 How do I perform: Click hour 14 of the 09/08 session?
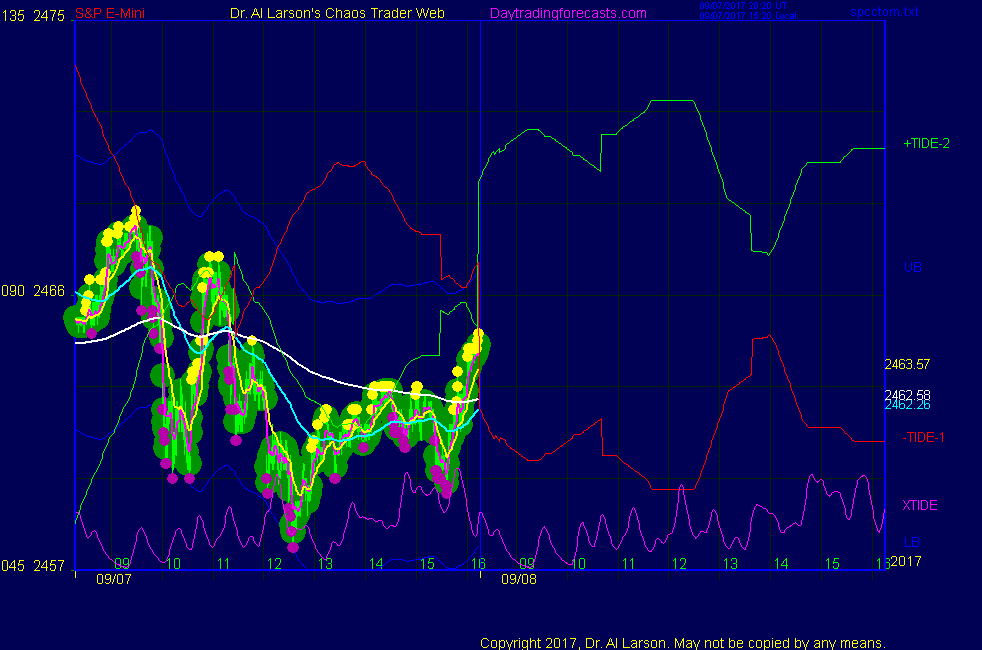pyautogui.click(x=781, y=564)
